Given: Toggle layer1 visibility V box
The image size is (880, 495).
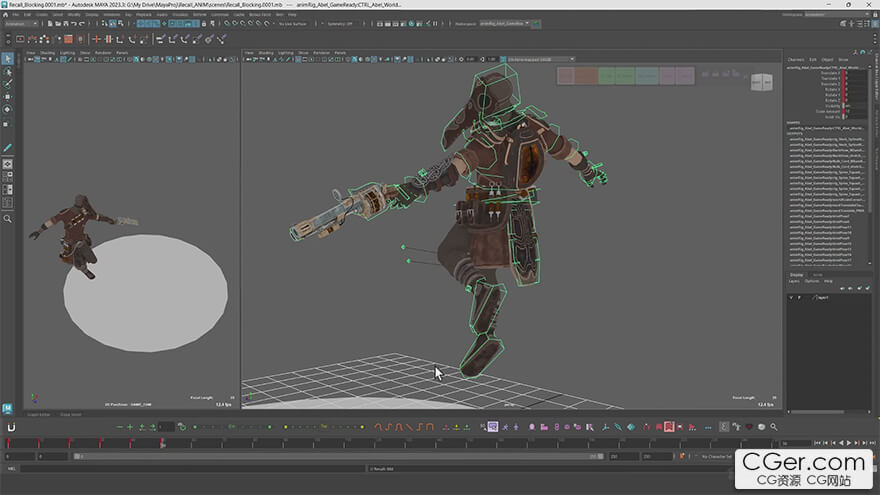Looking at the screenshot, I should tap(791, 297).
